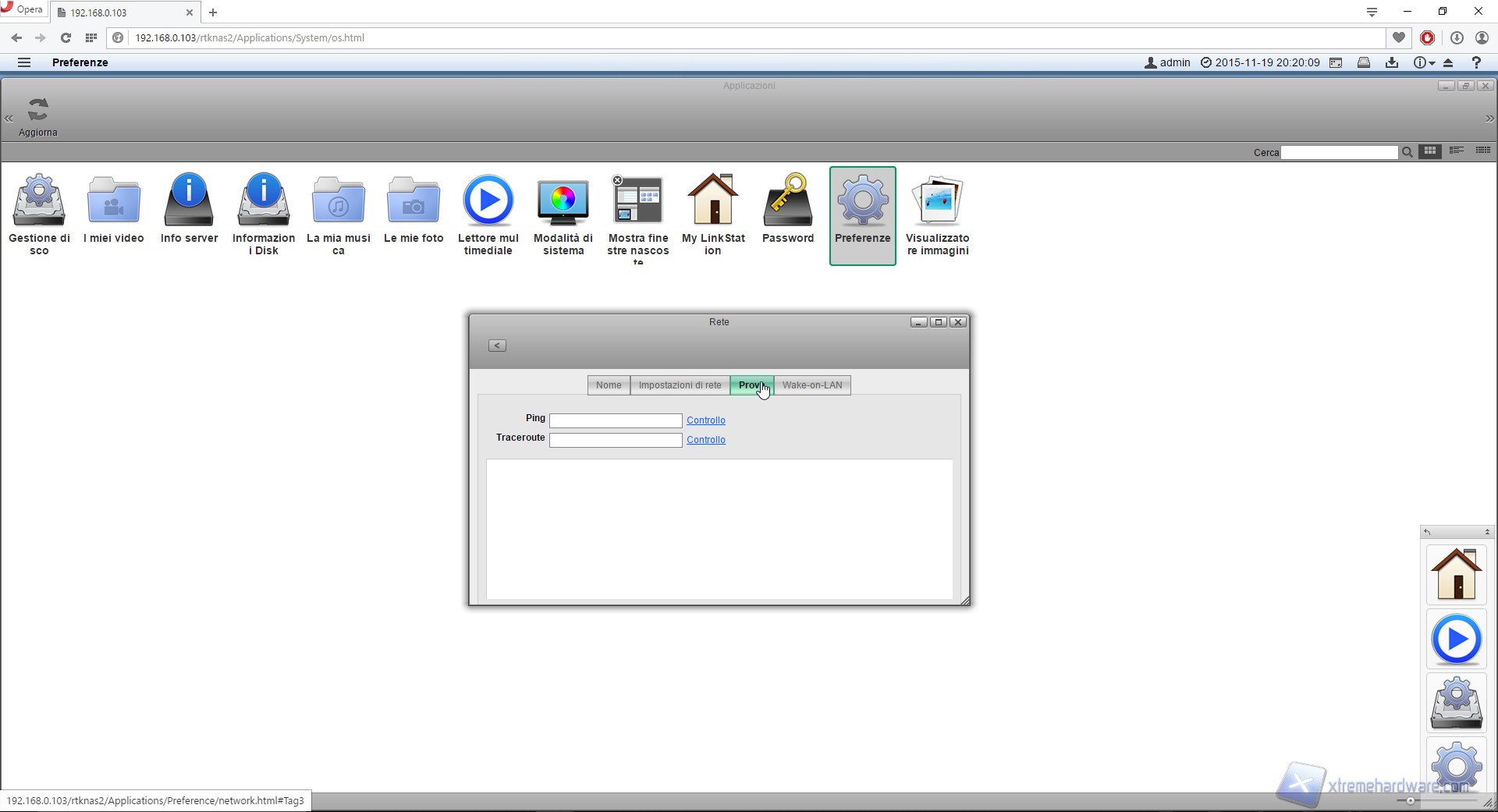Open La mia musica folder
Image resolution: width=1498 pixels, height=812 pixels.
338,201
